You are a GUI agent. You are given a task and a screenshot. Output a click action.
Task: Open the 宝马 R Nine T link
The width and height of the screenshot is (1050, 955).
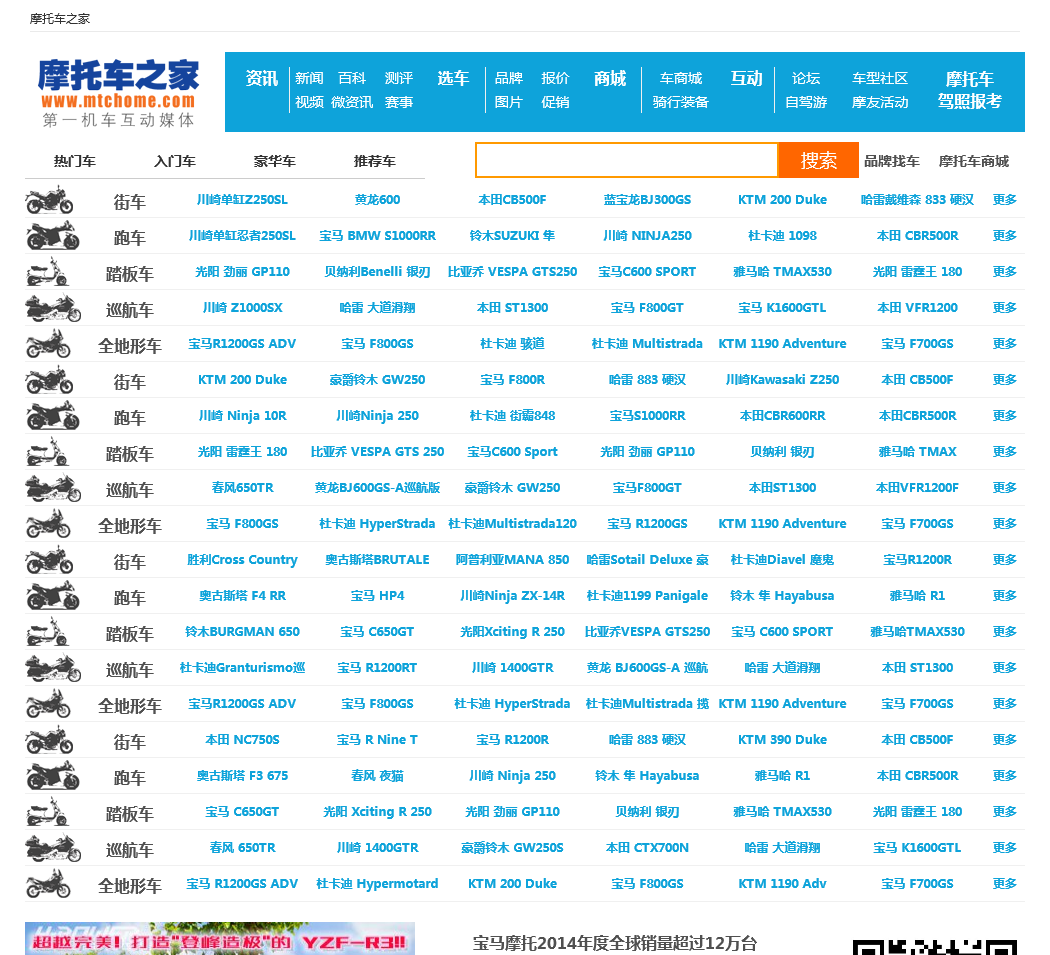pyautogui.click(x=378, y=740)
